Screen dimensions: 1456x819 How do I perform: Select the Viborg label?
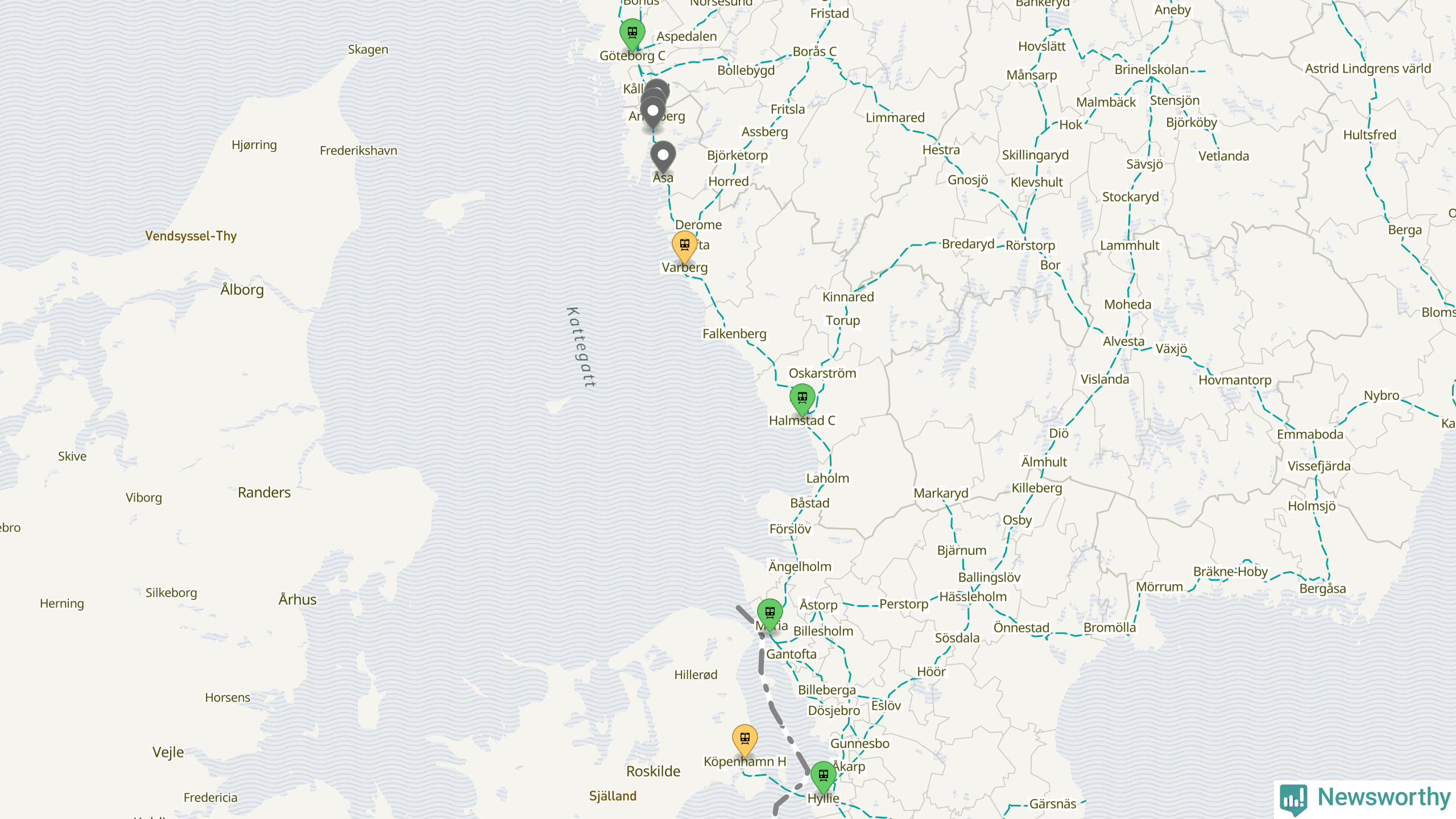pyautogui.click(x=144, y=498)
